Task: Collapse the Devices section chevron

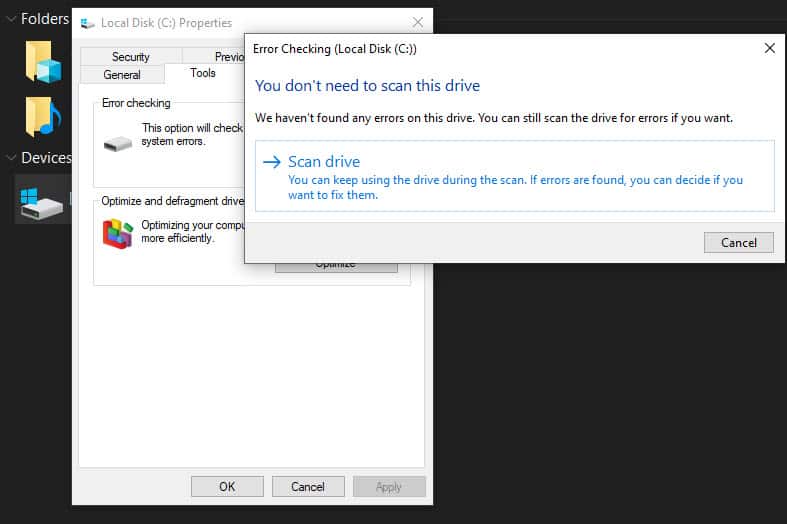Action: click(x=11, y=158)
